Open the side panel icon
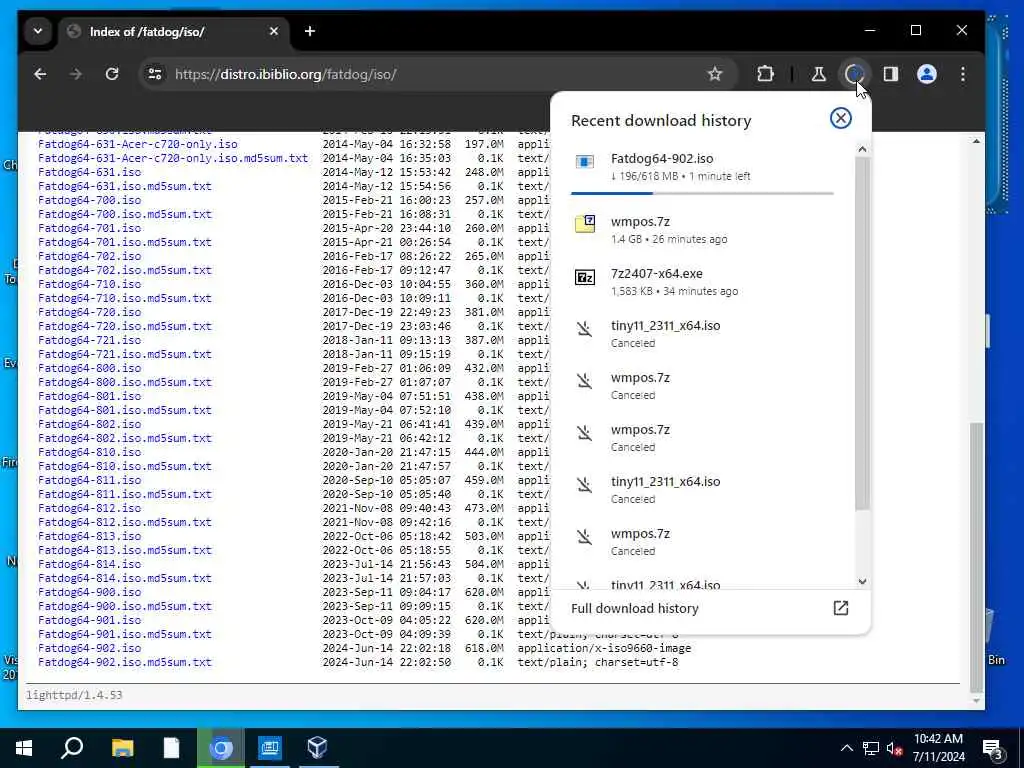Viewport: 1024px width, 768px height. click(891, 74)
